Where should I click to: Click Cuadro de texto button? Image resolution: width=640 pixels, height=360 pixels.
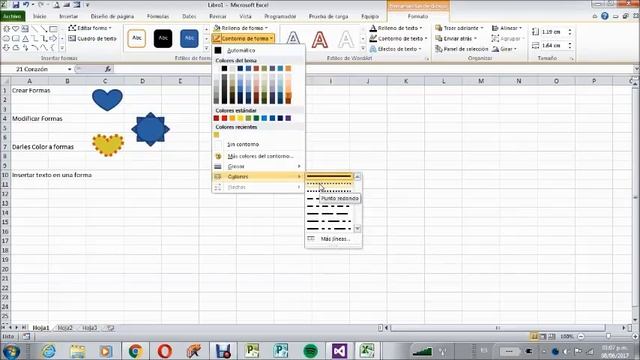click(93, 38)
